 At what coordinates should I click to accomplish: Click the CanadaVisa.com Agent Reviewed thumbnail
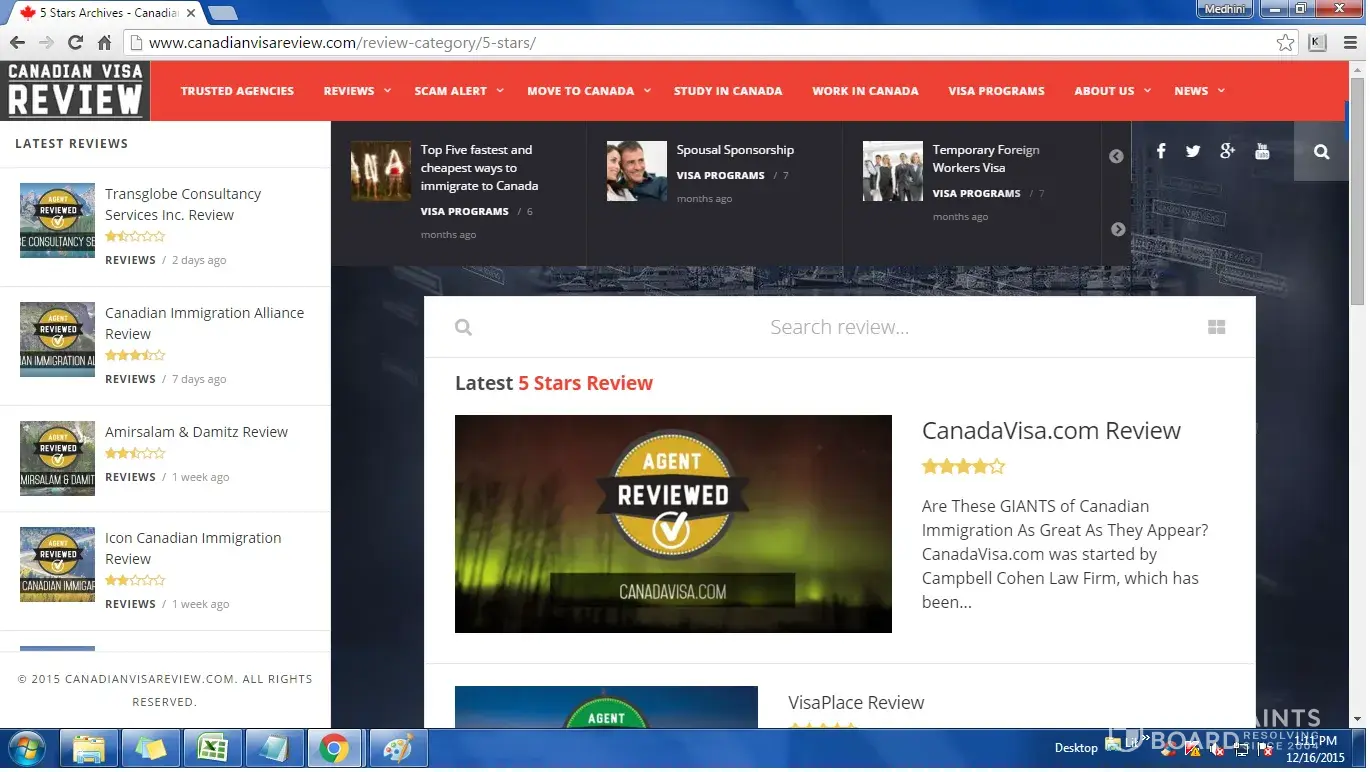673,524
